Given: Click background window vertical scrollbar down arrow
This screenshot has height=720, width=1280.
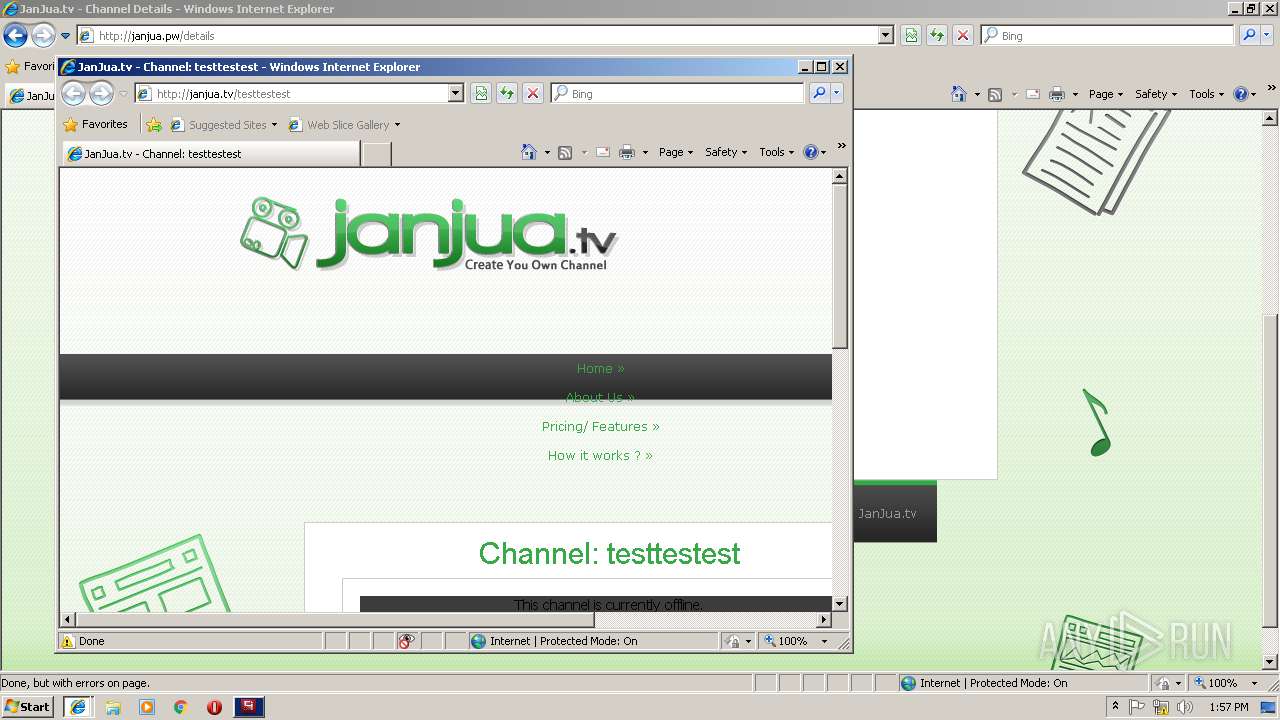Looking at the screenshot, I should click(x=1271, y=662).
